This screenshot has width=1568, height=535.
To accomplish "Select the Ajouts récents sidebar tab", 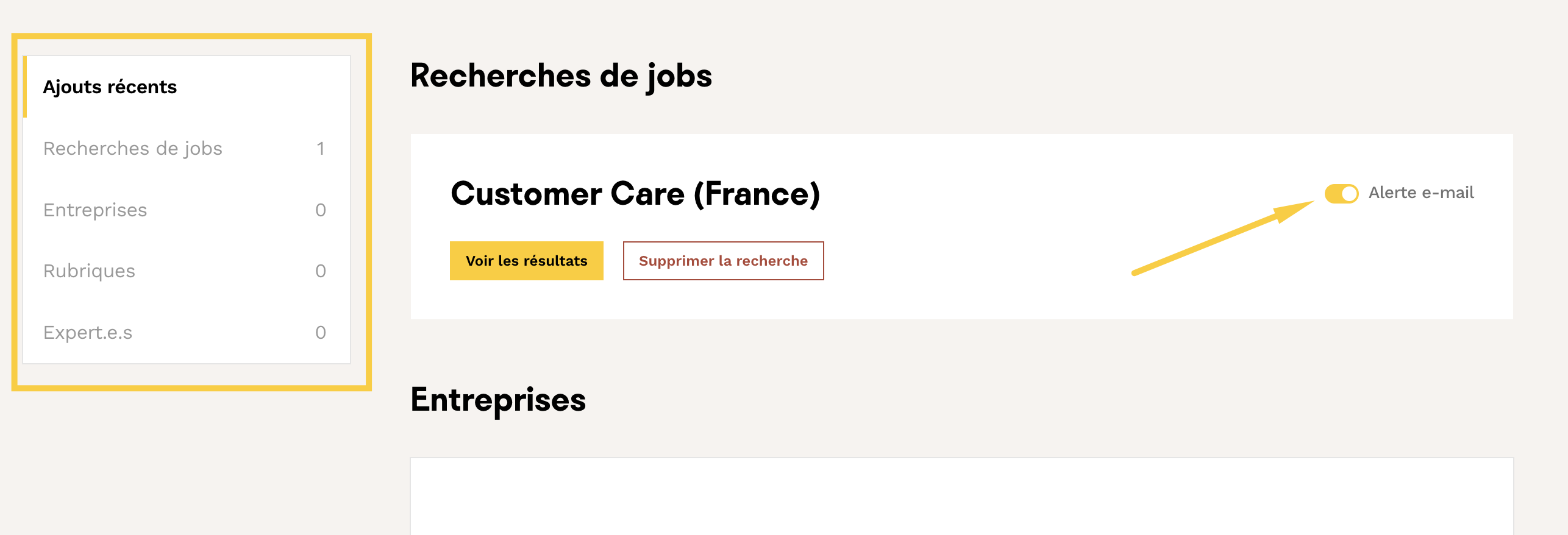I will coord(110,87).
